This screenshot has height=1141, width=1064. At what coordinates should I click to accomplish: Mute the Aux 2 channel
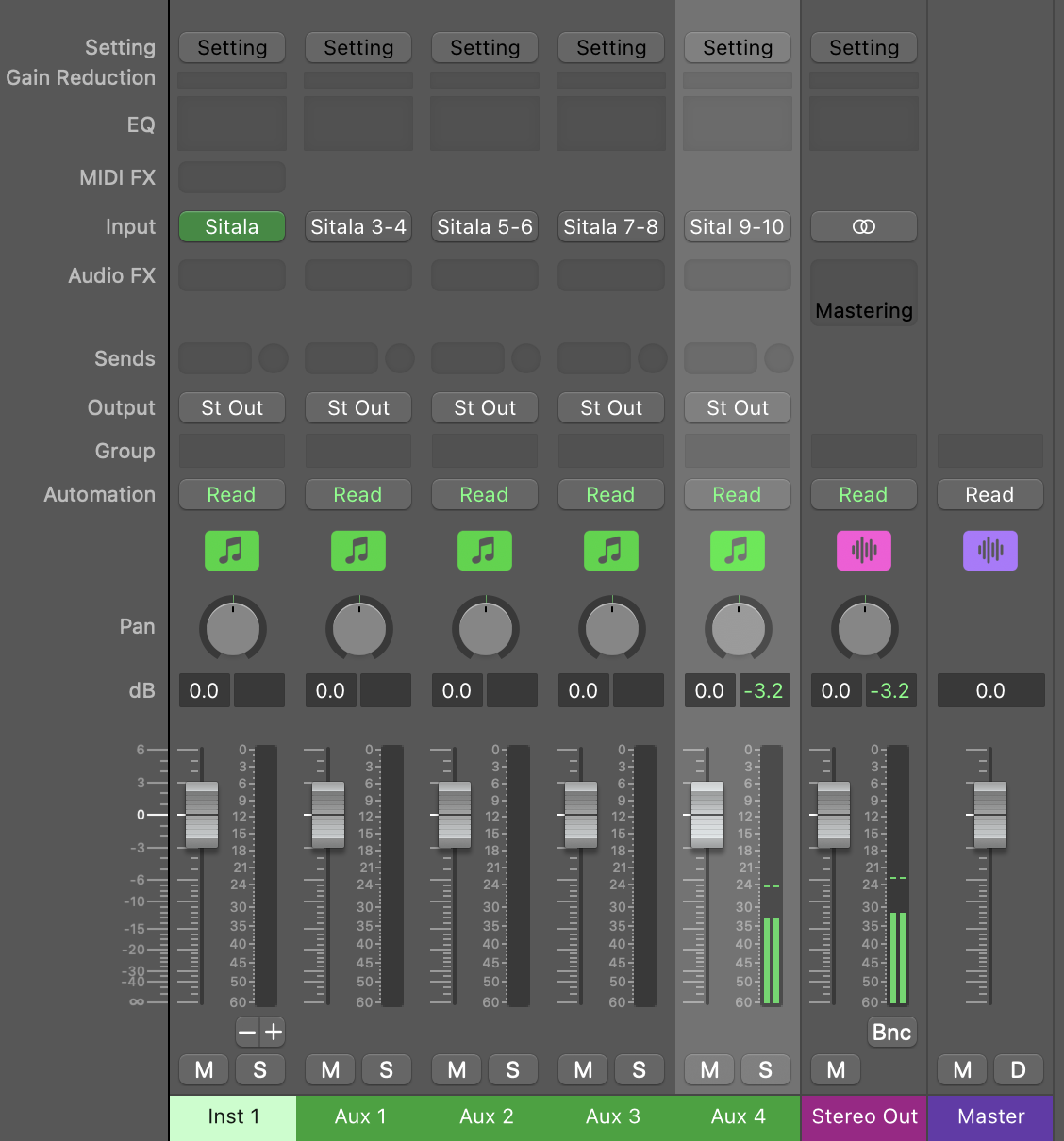pos(457,1069)
